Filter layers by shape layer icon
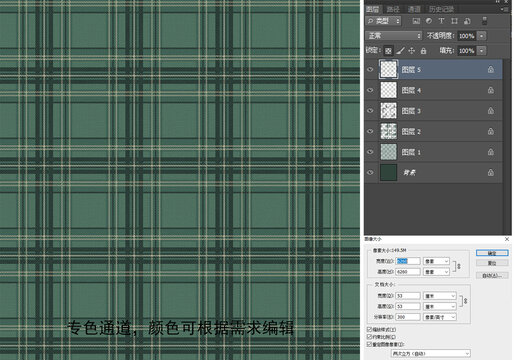 pyautogui.click(x=454, y=21)
